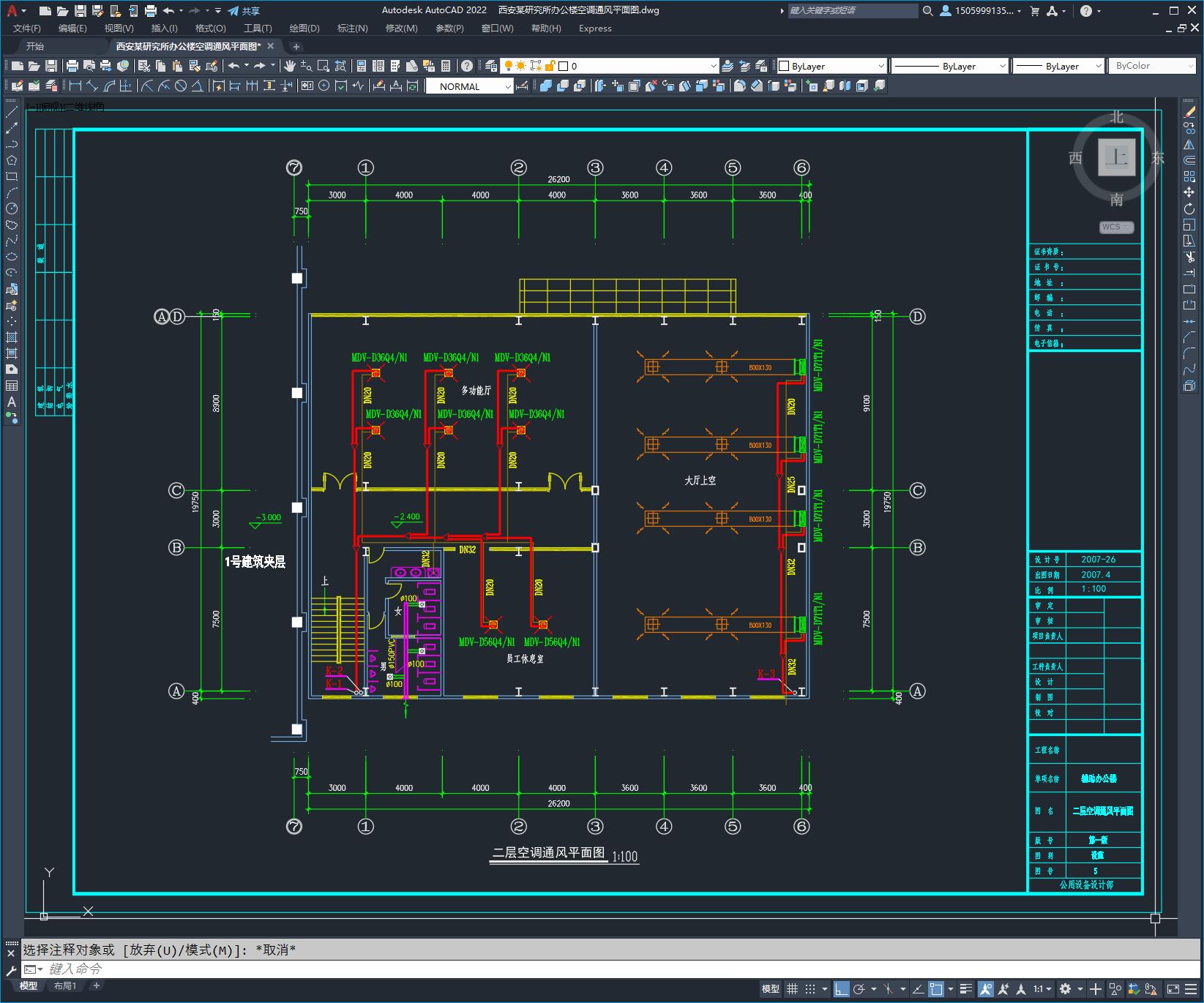Select the Line tool in draw toolbar
Viewport: 1204px width, 1003px height.
(x=12, y=112)
